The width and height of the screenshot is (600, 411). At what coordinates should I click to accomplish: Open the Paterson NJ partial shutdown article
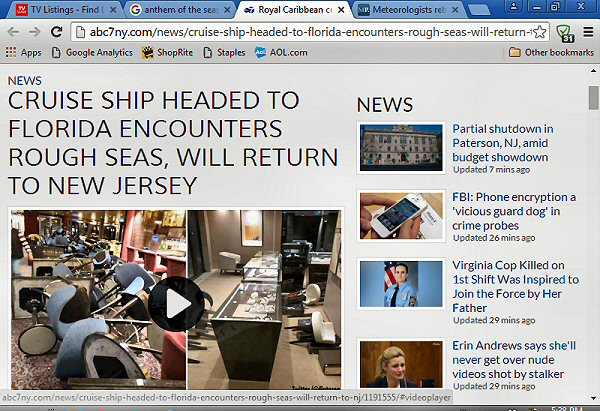503,143
